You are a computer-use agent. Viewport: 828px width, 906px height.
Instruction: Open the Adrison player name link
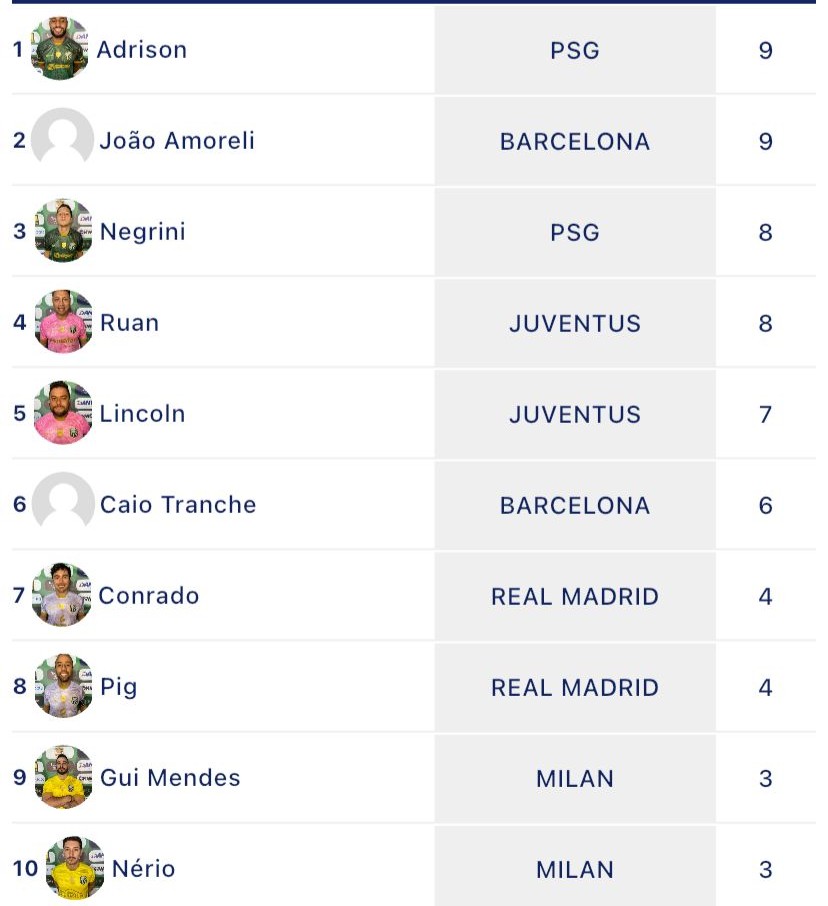(142, 50)
